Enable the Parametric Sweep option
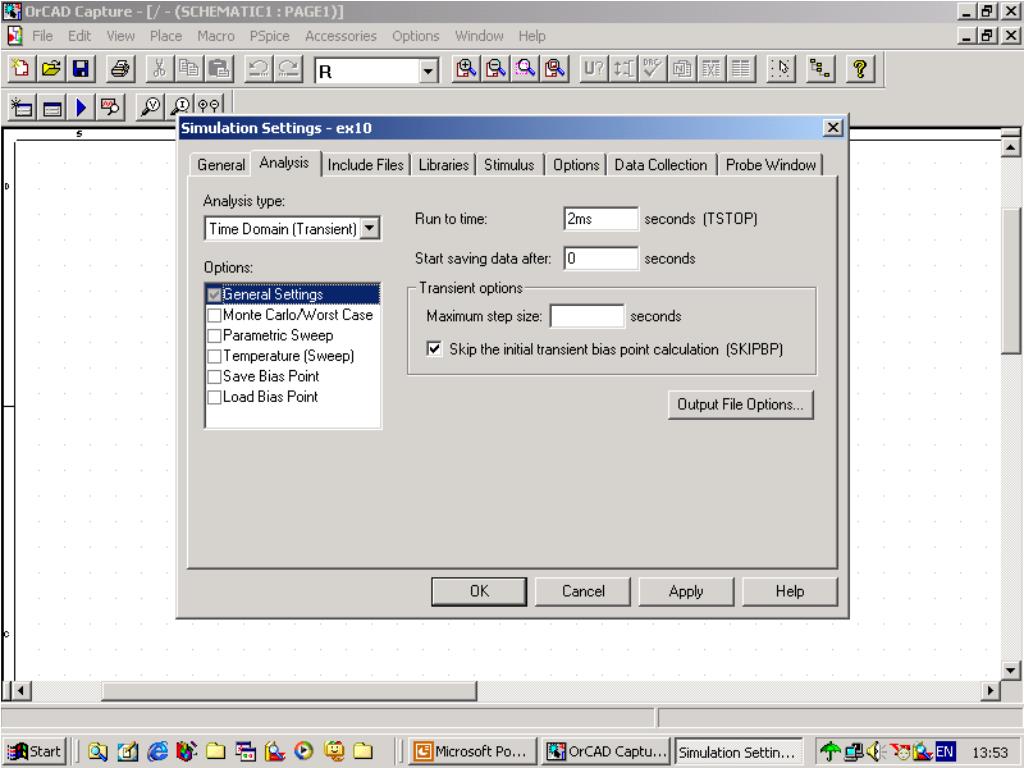Viewport: 1024px width, 768px height. point(214,336)
